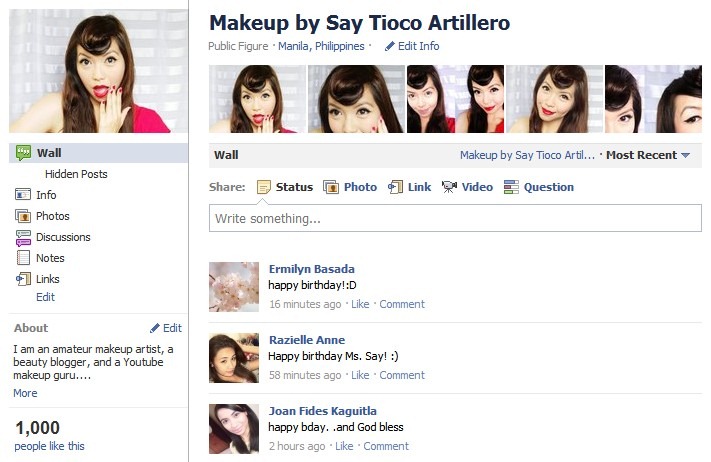
Task: Click the Video camera icon in Share bar
Action: pyautogui.click(x=449, y=187)
